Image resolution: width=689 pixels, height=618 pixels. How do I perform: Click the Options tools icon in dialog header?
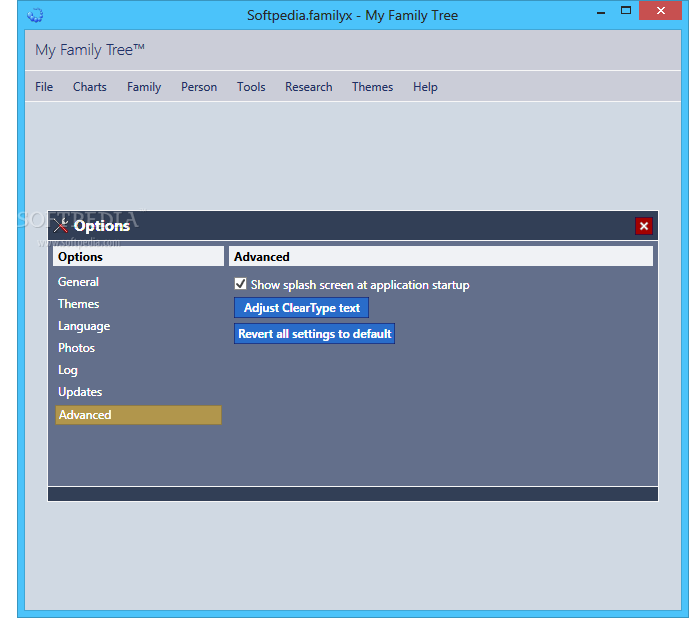(x=61, y=225)
